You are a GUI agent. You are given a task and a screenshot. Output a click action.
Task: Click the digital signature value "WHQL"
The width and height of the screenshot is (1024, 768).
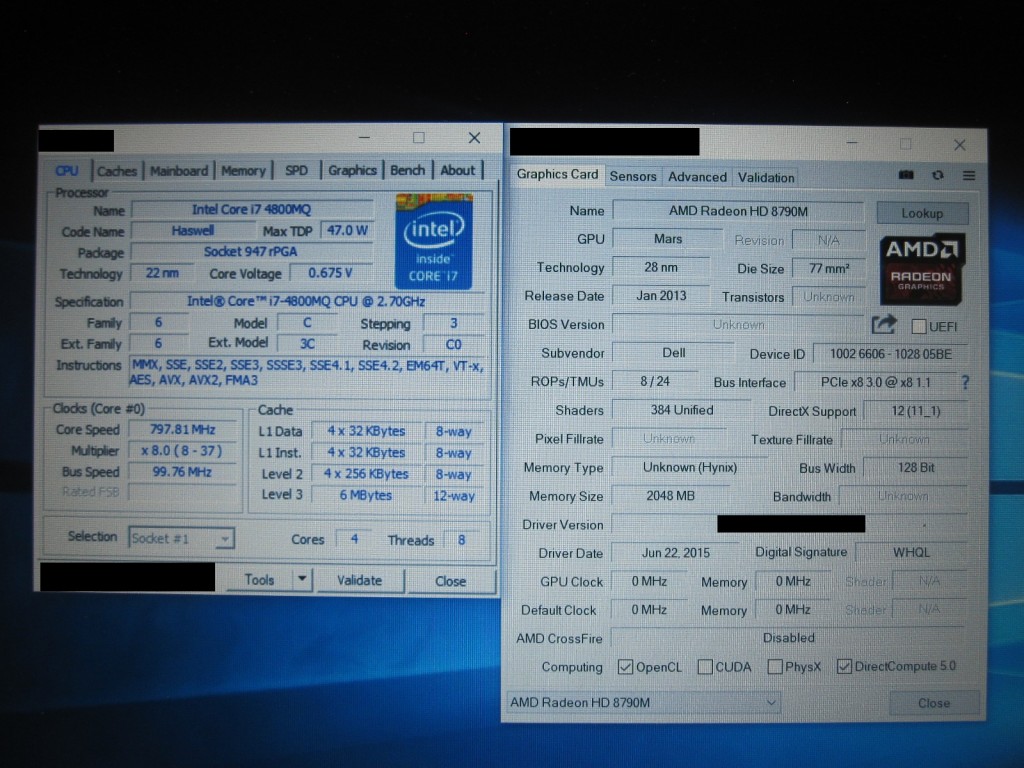pyautogui.click(x=911, y=552)
